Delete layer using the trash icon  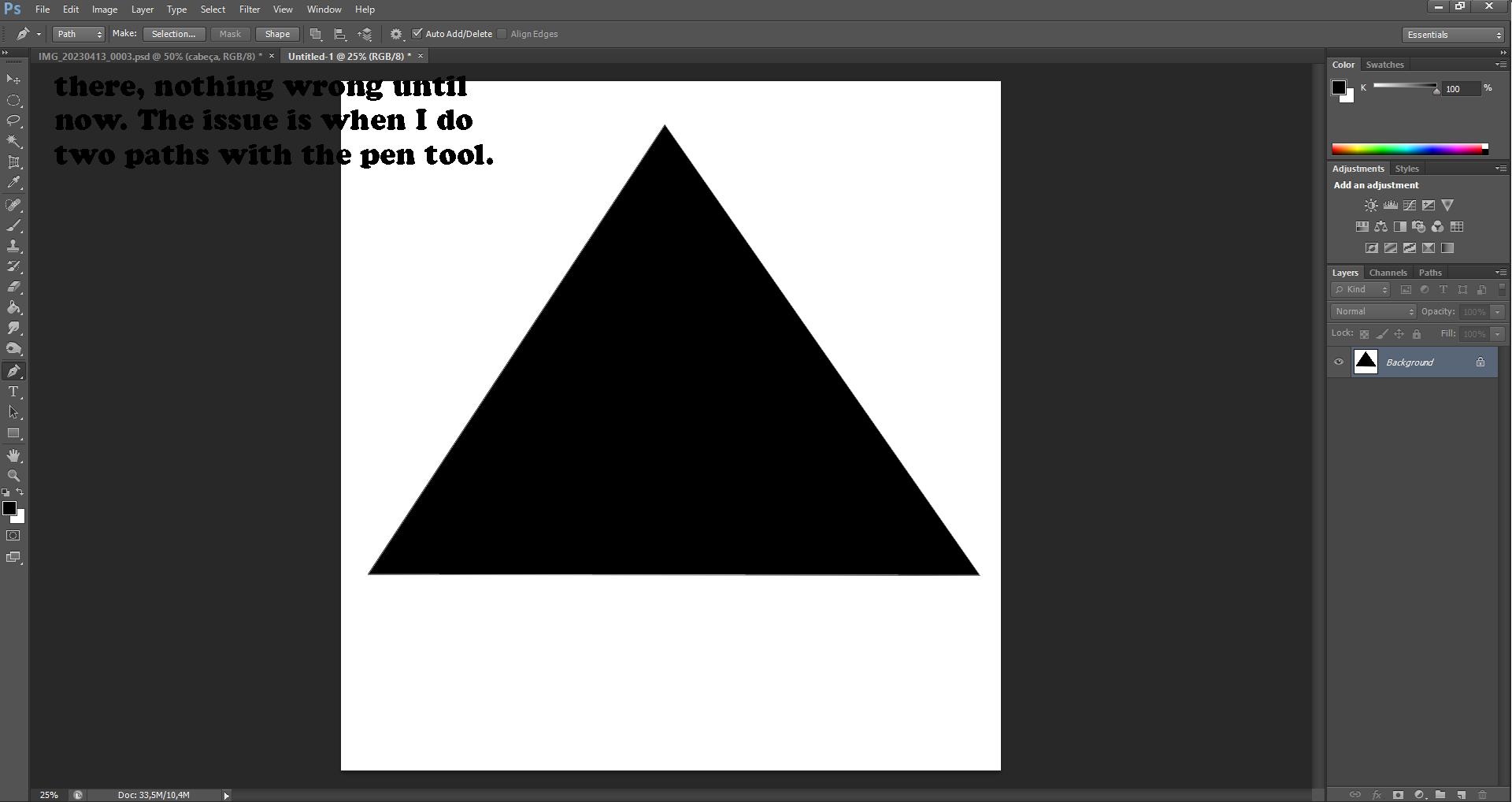coord(1482,795)
